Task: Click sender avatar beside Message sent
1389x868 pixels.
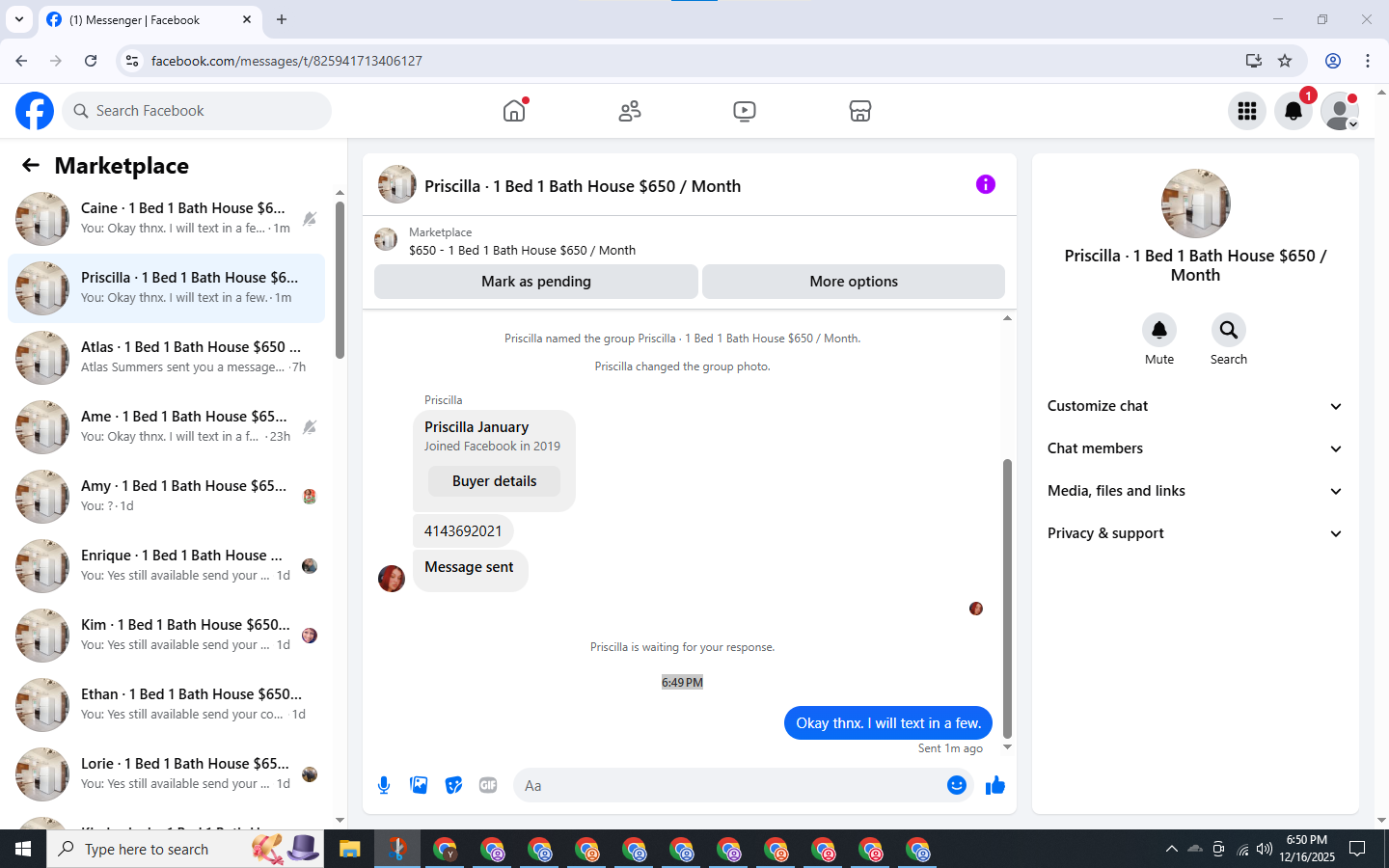Action: (x=392, y=579)
